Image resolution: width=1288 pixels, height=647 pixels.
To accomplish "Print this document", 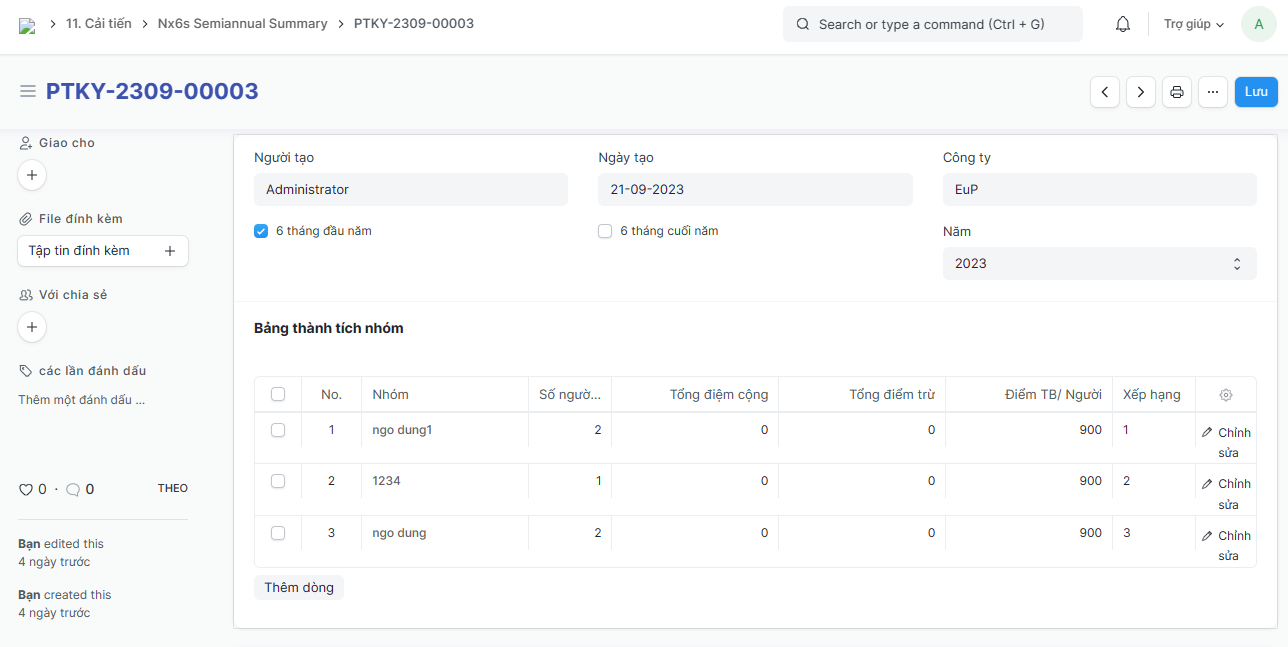I will (x=1177, y=92).
